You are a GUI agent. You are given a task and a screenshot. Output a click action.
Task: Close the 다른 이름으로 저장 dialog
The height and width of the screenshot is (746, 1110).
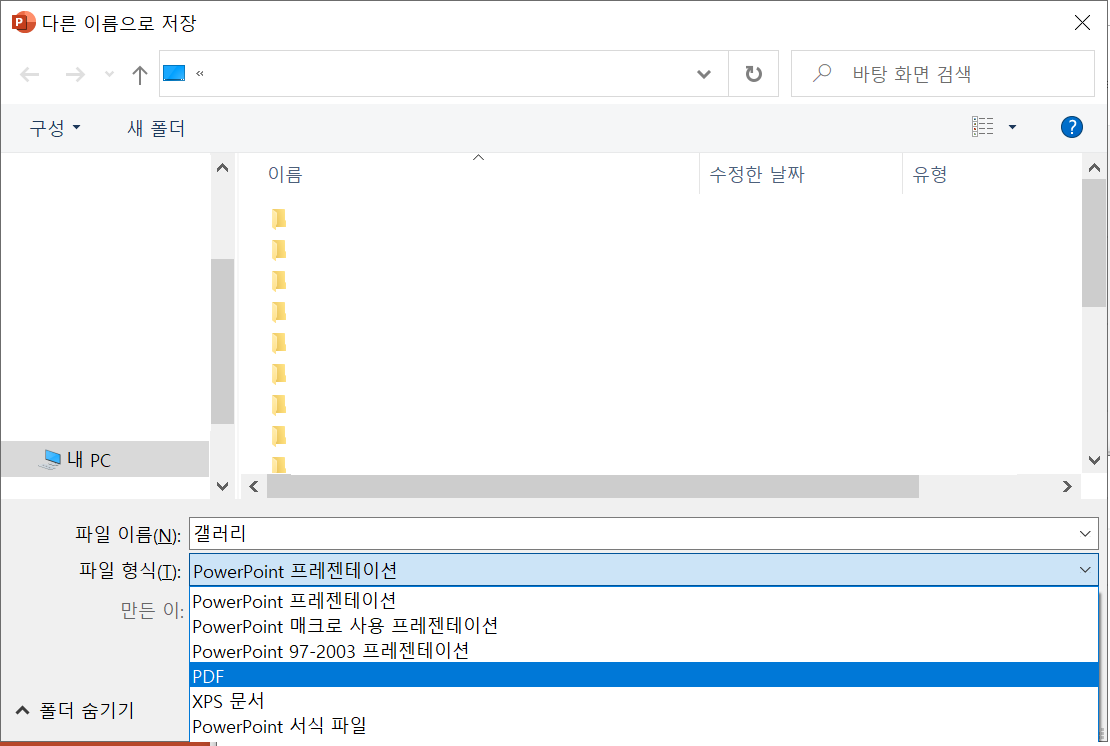coord(1082,23)
